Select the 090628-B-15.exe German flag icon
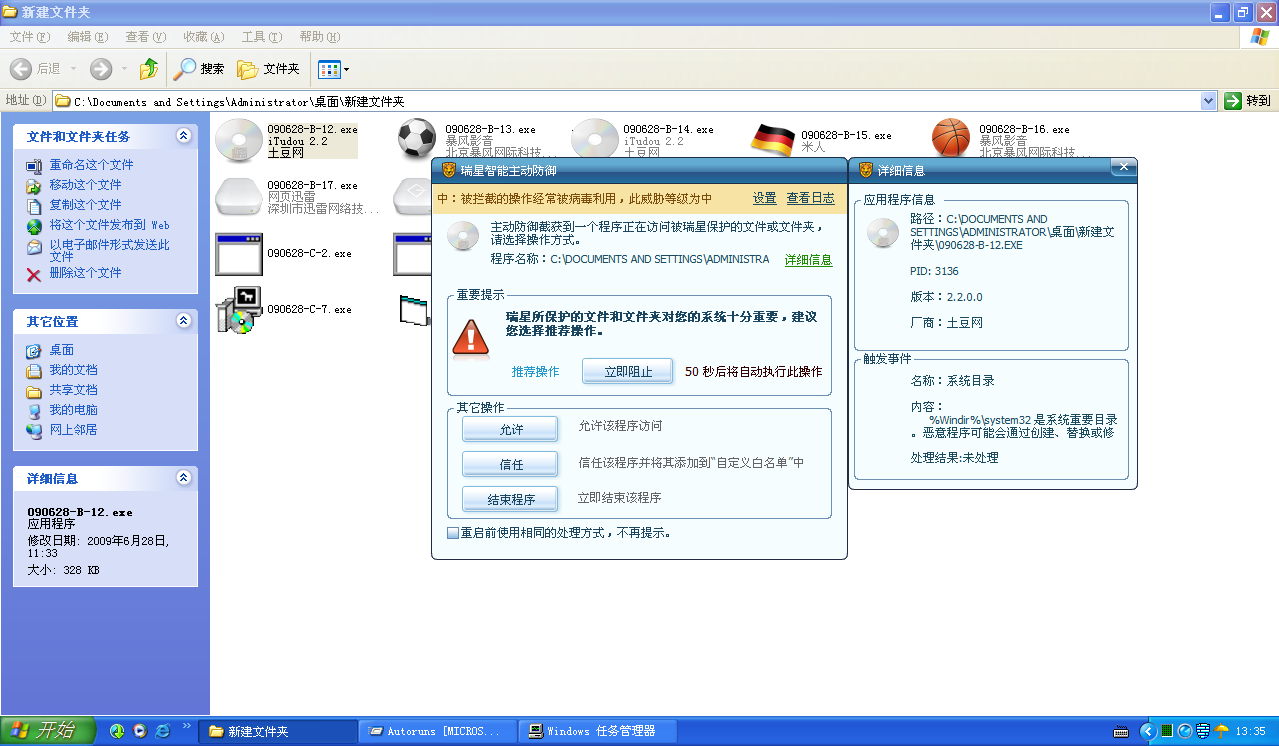 click(x=772, y=140)
